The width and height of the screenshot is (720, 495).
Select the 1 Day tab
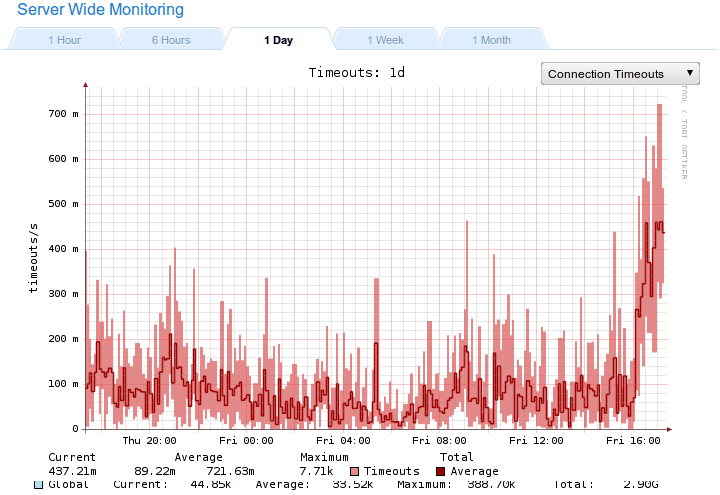(279, 40)
